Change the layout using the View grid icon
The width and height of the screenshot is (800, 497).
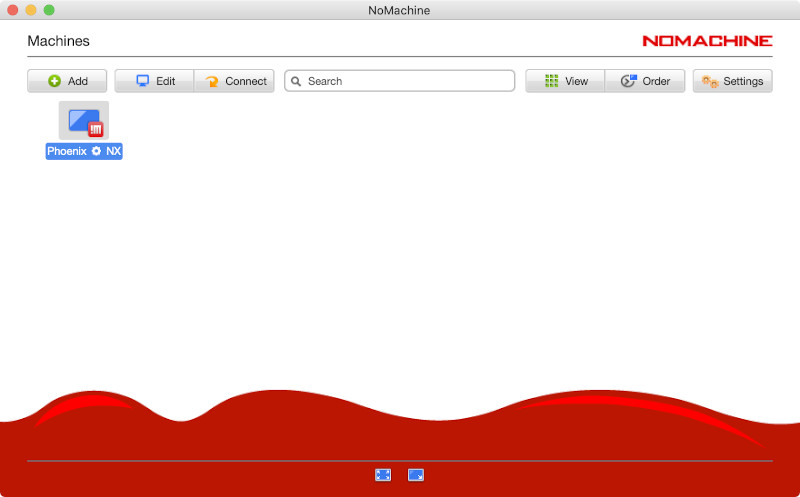551,81
